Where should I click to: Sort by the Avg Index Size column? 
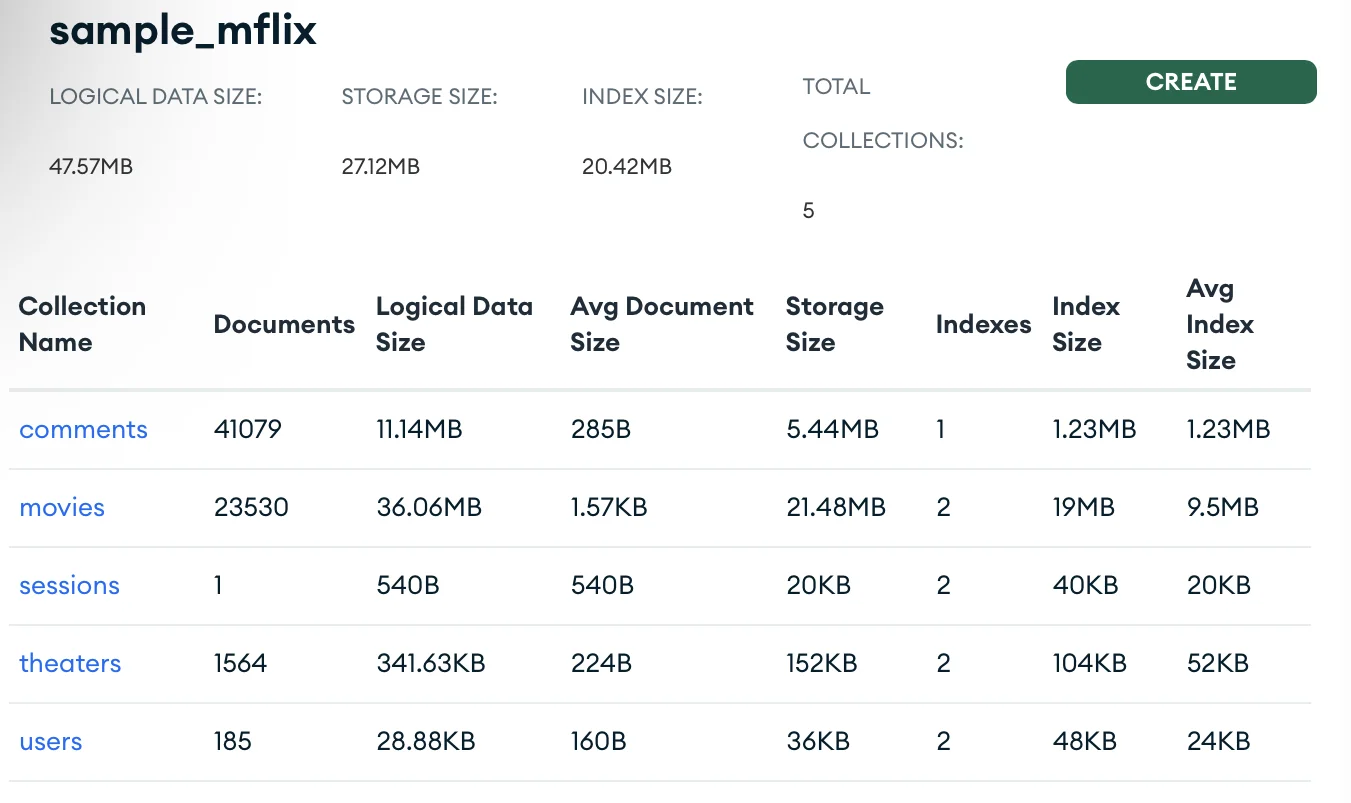pyautogui.click(x=1219, y=324)
